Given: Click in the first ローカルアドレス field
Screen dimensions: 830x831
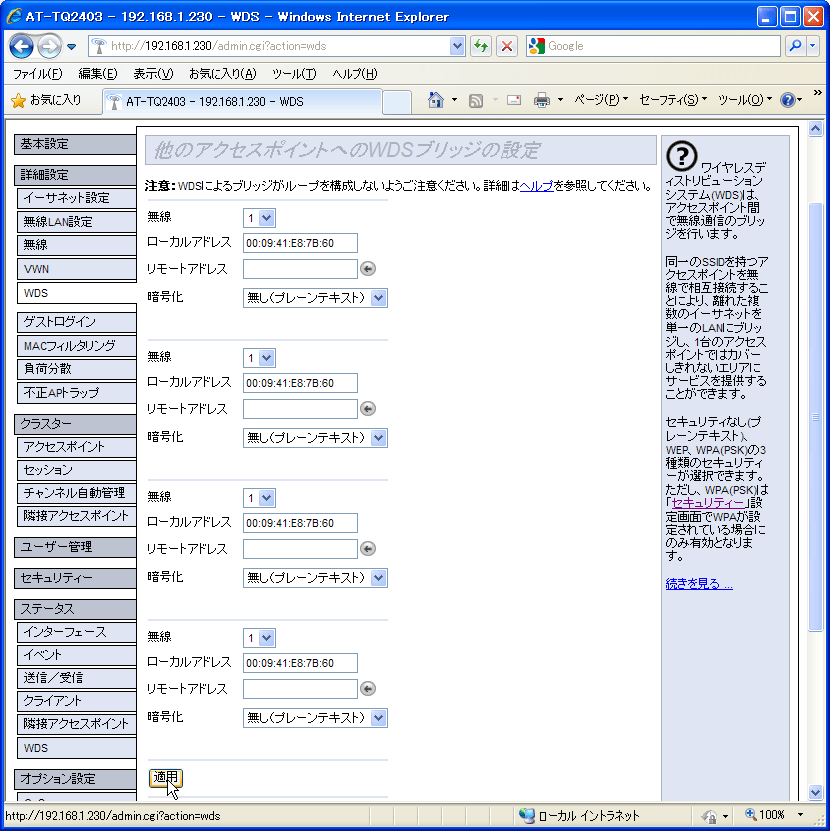Looking at the screenshot, I should (x=300, y=243).
